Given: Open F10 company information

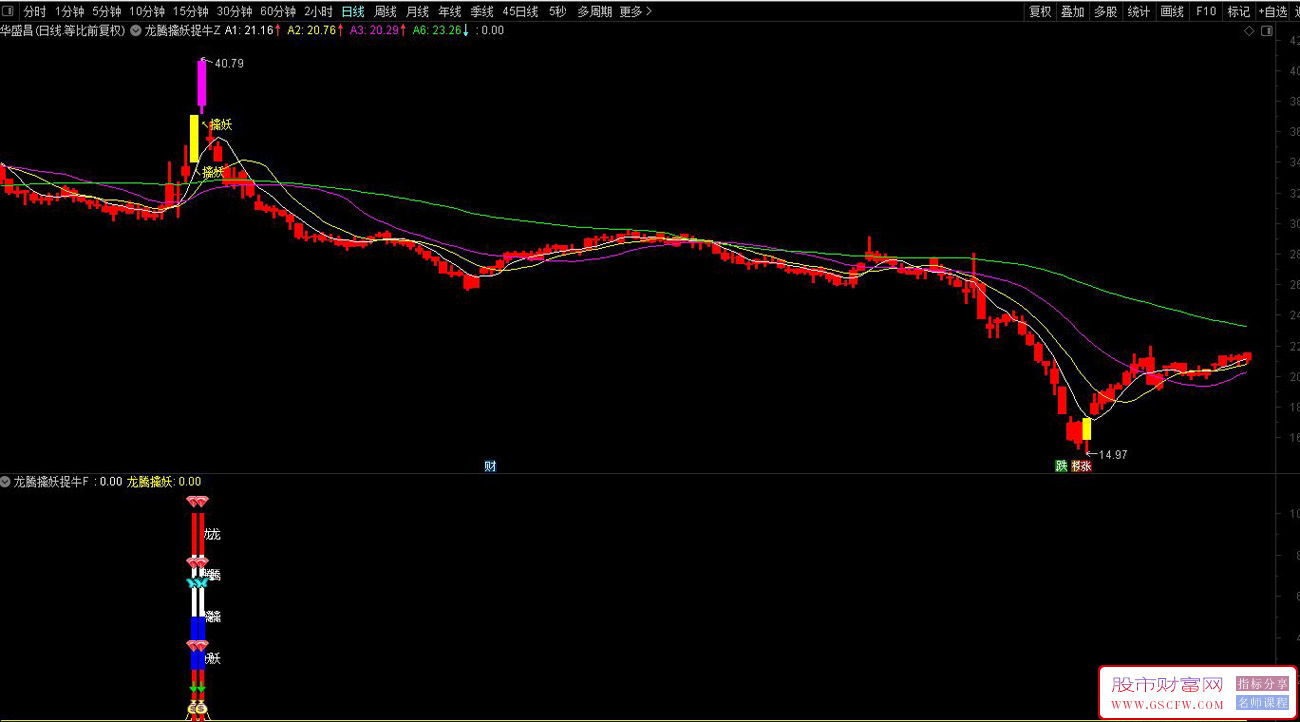Looking at the screenshot, I should coord(1205,12).
